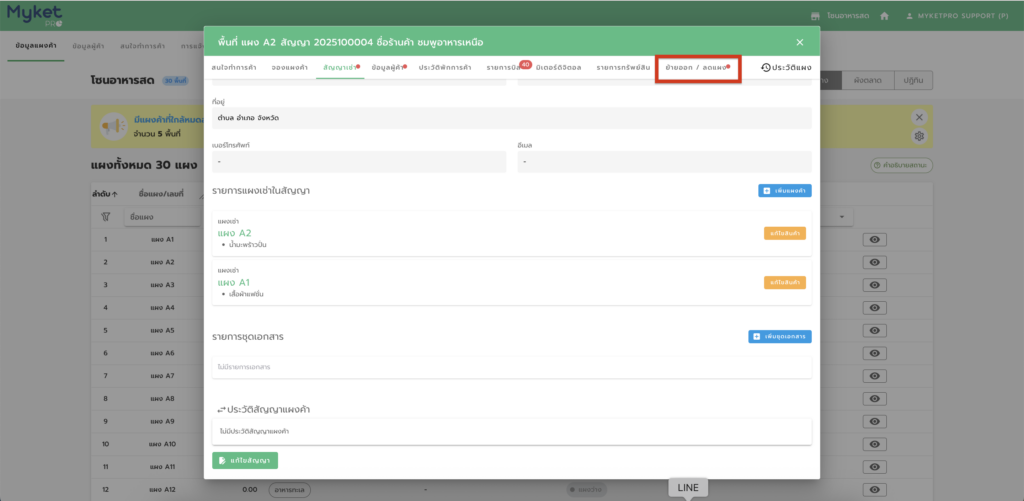Image resolution: width=1024 pixels, height=501 pixels.
Task: Click the green แก้ไขสัญญา button
Action: 245,460
